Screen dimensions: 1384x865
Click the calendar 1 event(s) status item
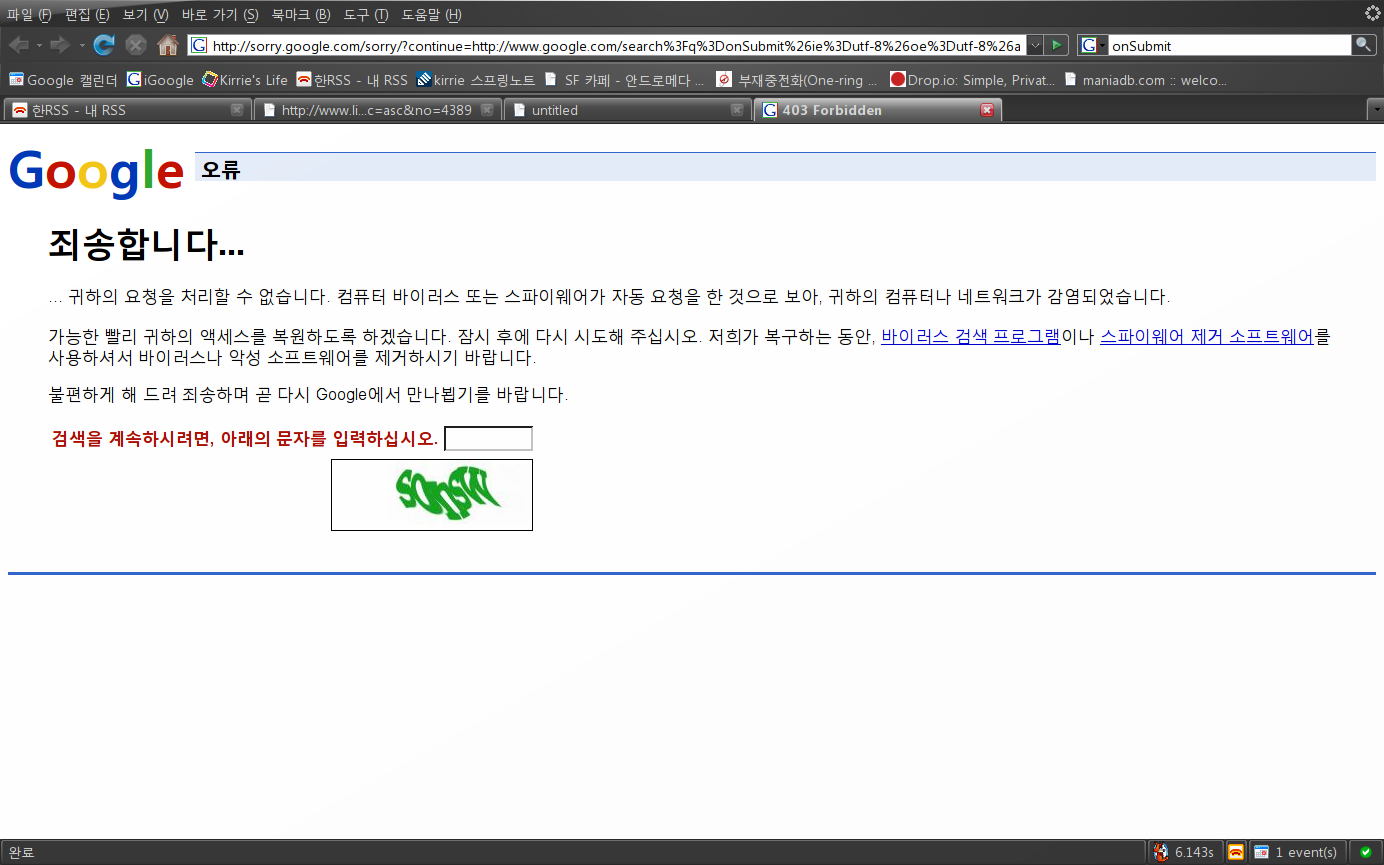coord(1295,852)
